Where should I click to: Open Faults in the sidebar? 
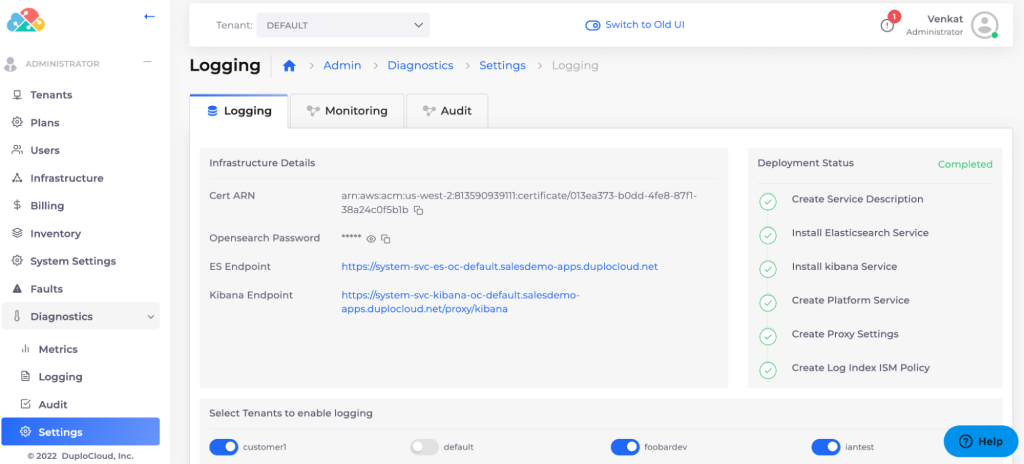(x=46, y=289)
